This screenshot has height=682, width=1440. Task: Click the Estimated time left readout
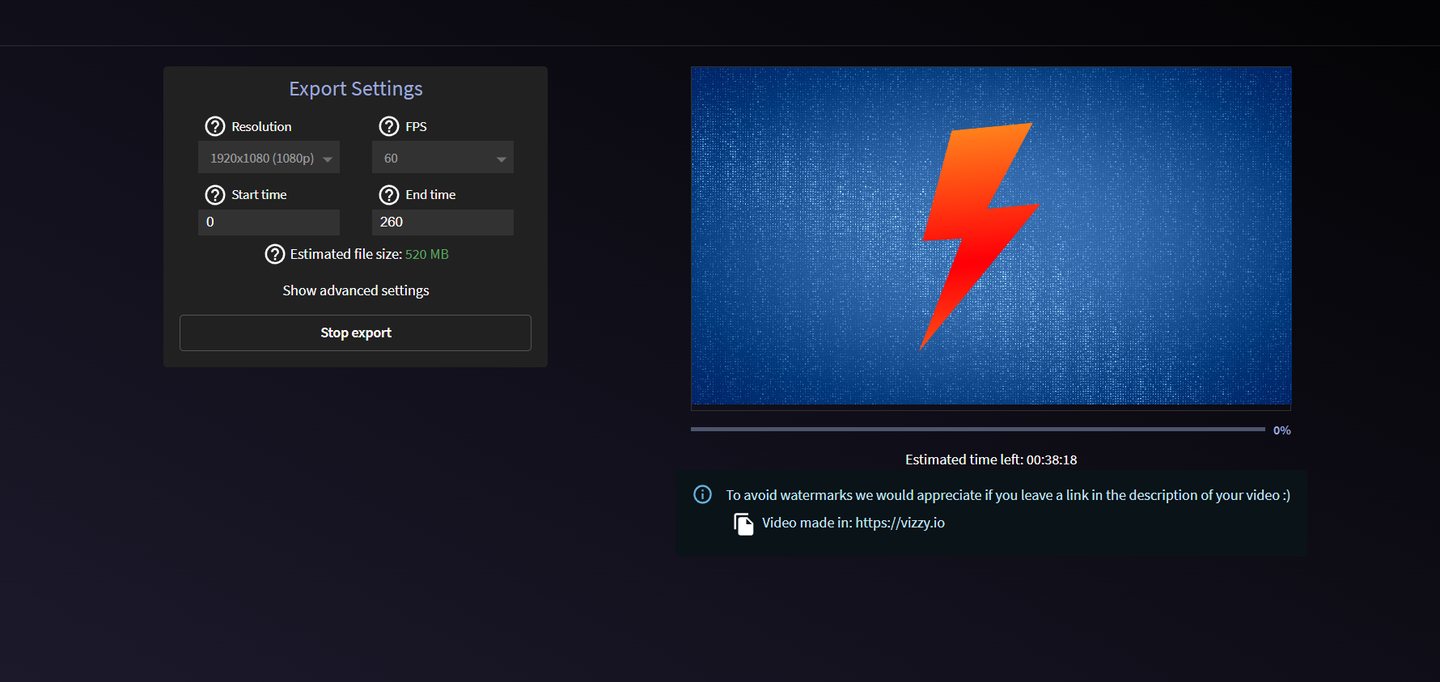click(991, 460)
